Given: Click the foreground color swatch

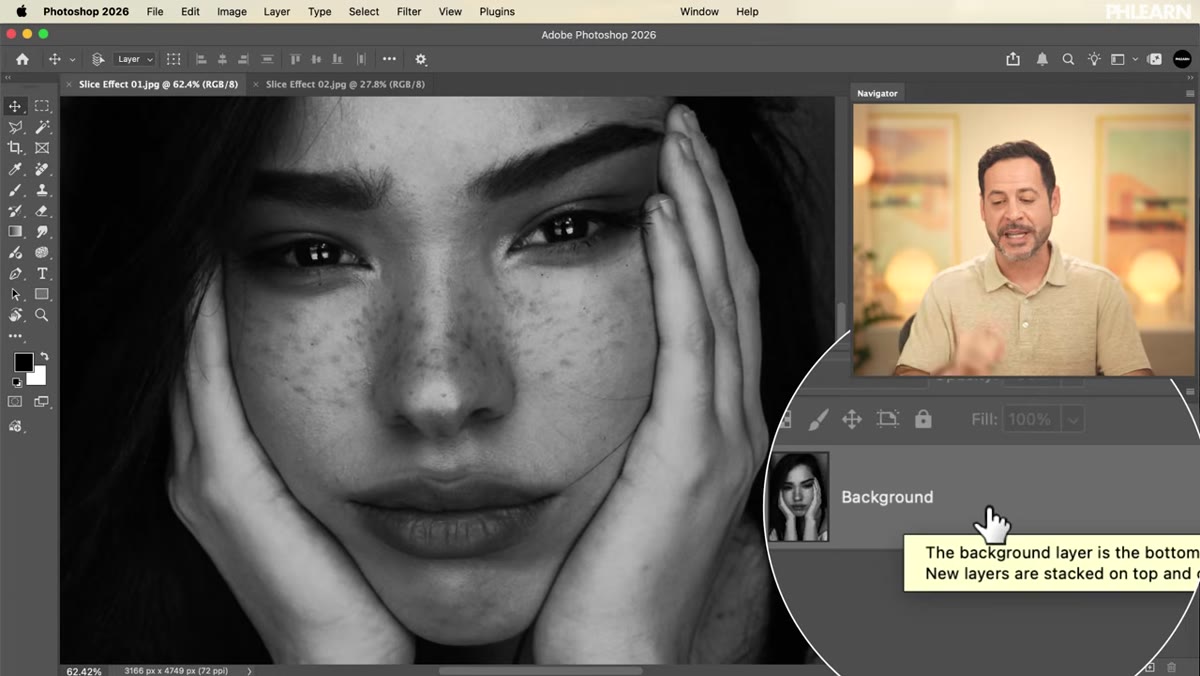Looking at the screenshot, I should pyautogui.click(x=23, y=362).
